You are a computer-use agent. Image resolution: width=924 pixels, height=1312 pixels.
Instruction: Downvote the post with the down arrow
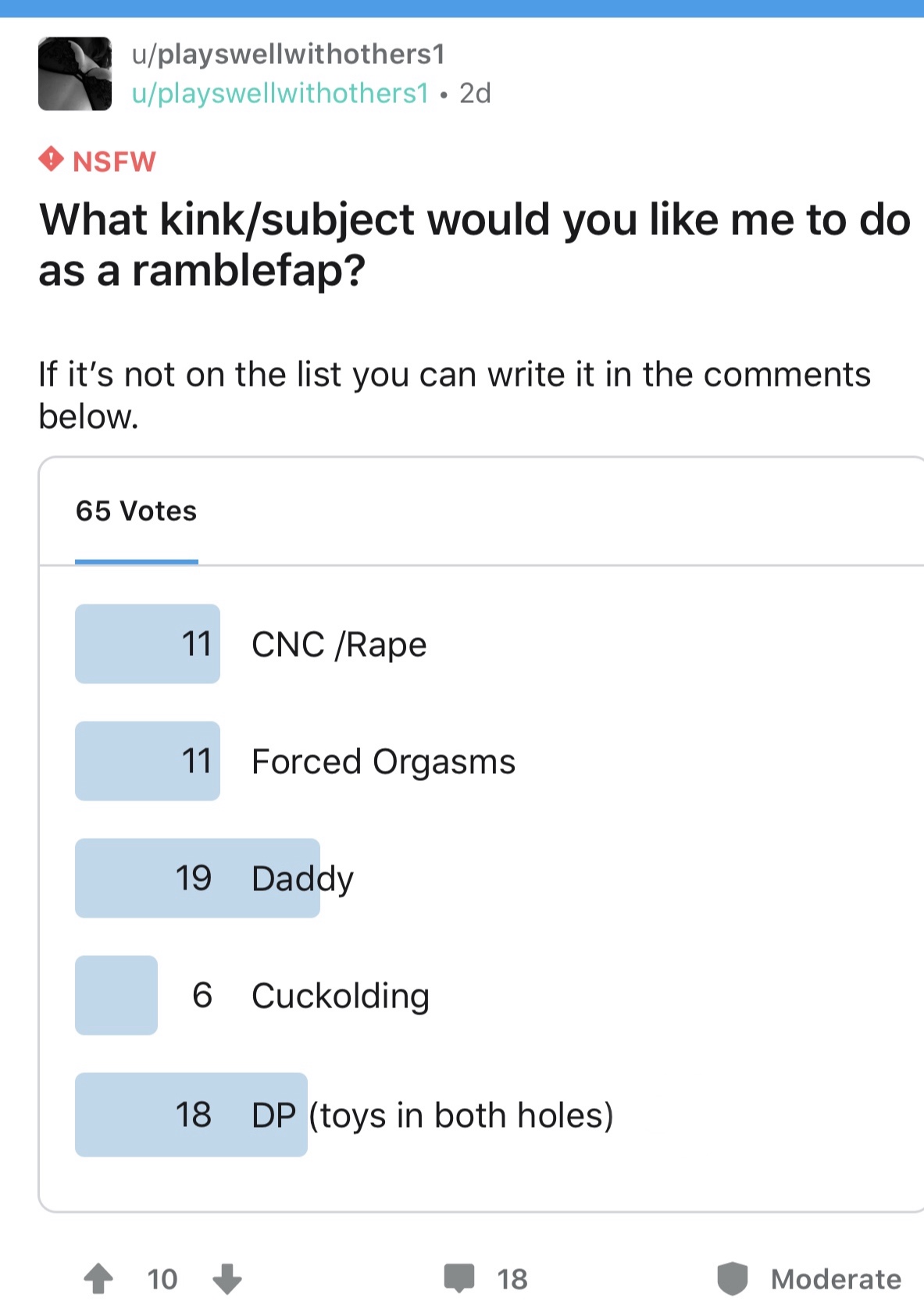227,1278
